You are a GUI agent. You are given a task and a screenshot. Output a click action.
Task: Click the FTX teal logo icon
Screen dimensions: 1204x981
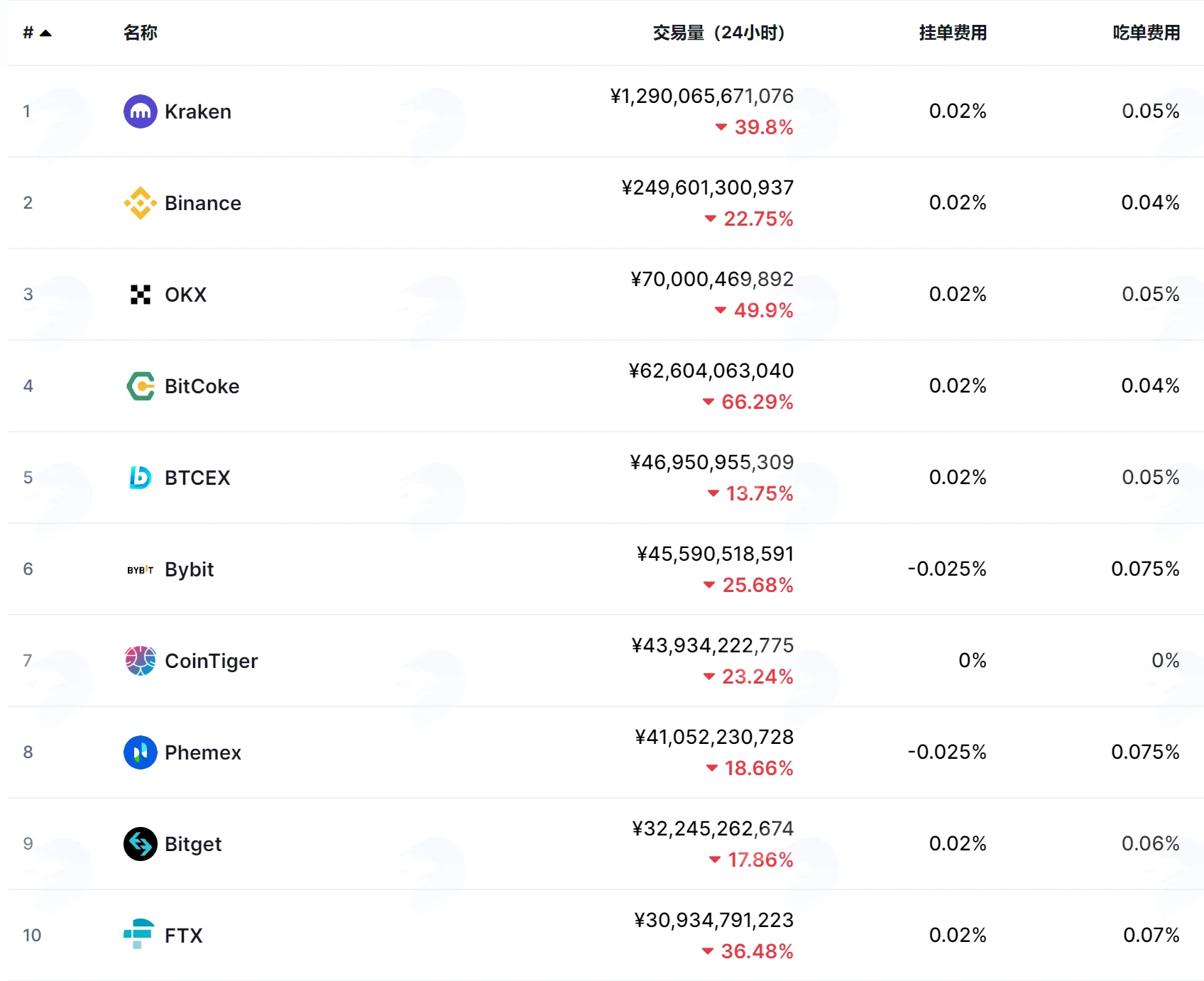139,934
